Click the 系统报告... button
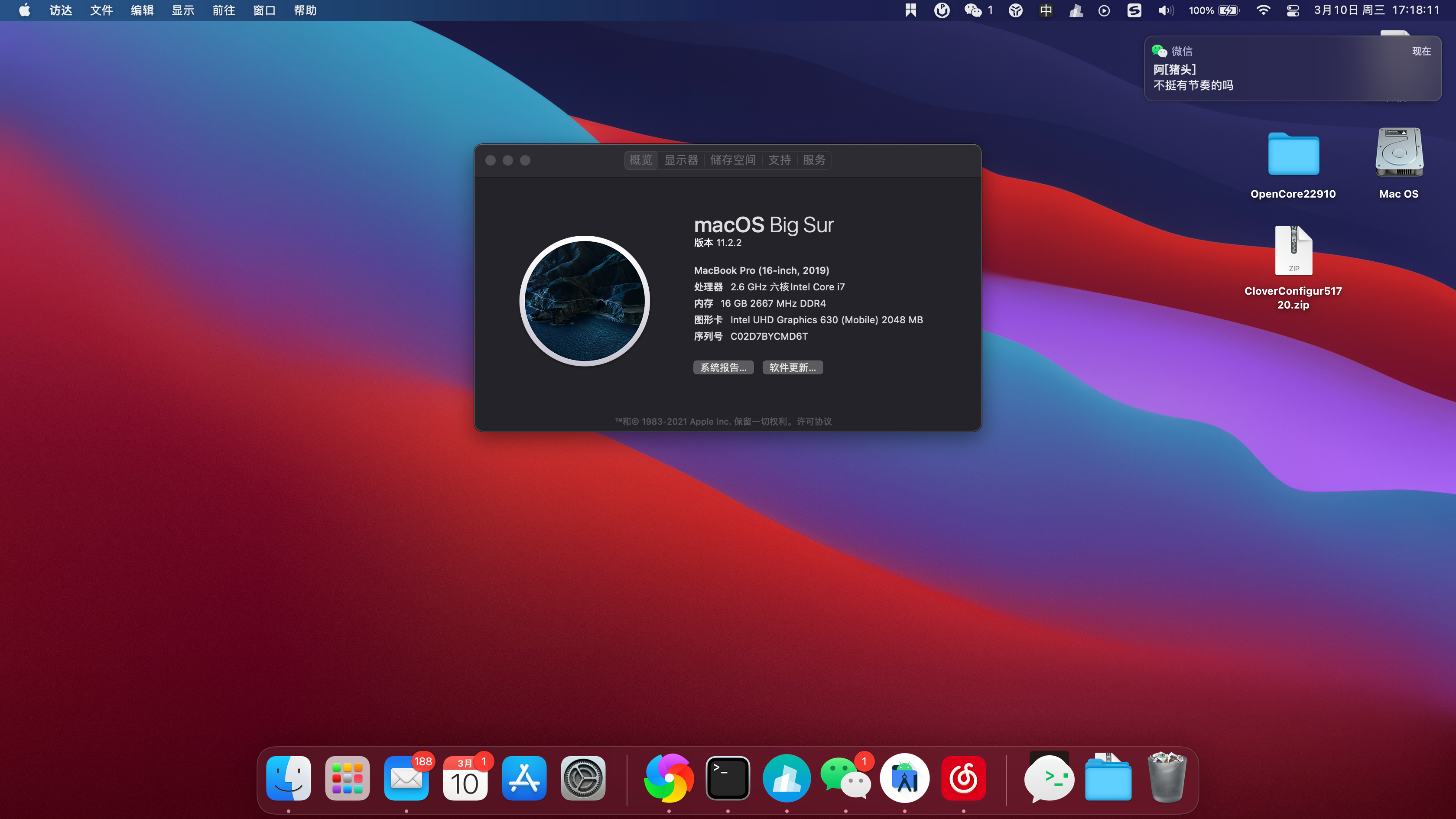Image resolution: width=1456 pixels, height=819 pixels. point(724,367)
